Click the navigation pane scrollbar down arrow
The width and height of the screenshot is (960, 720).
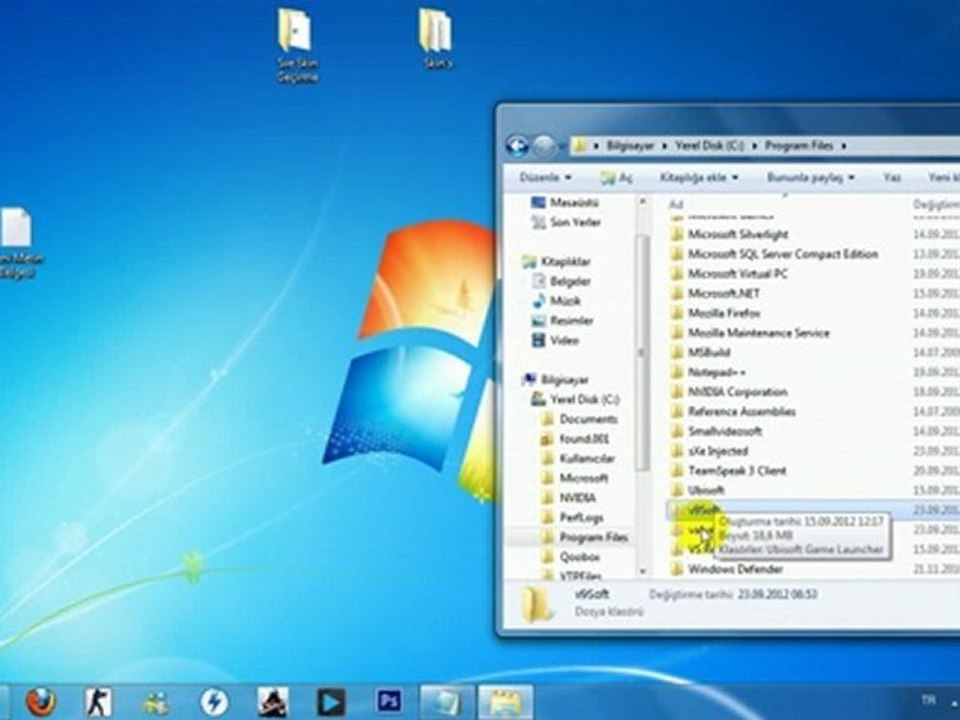(642, 571)
